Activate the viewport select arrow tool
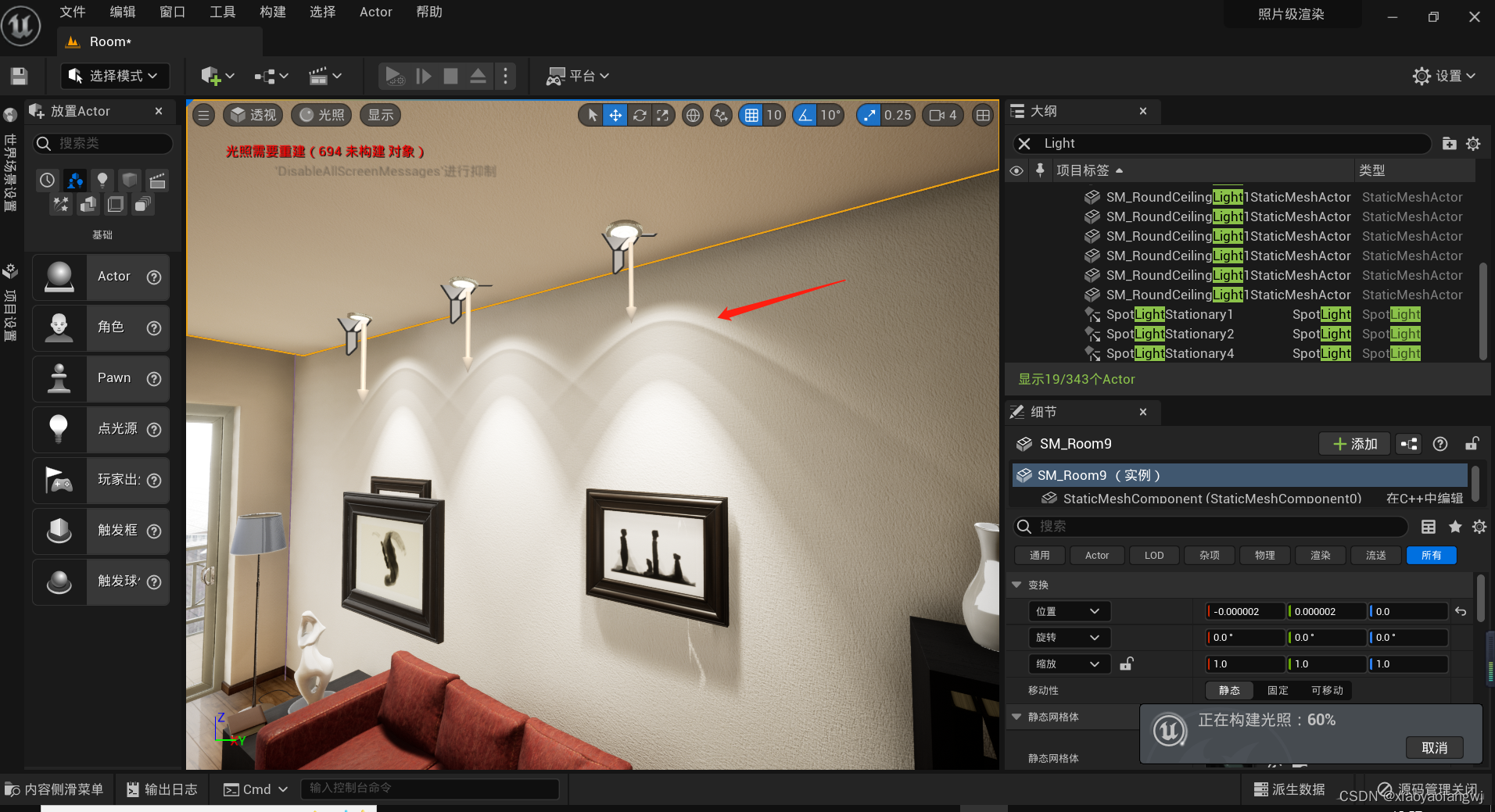The height and width of the screenshot is (812, 1495). [x=592, y=116]
